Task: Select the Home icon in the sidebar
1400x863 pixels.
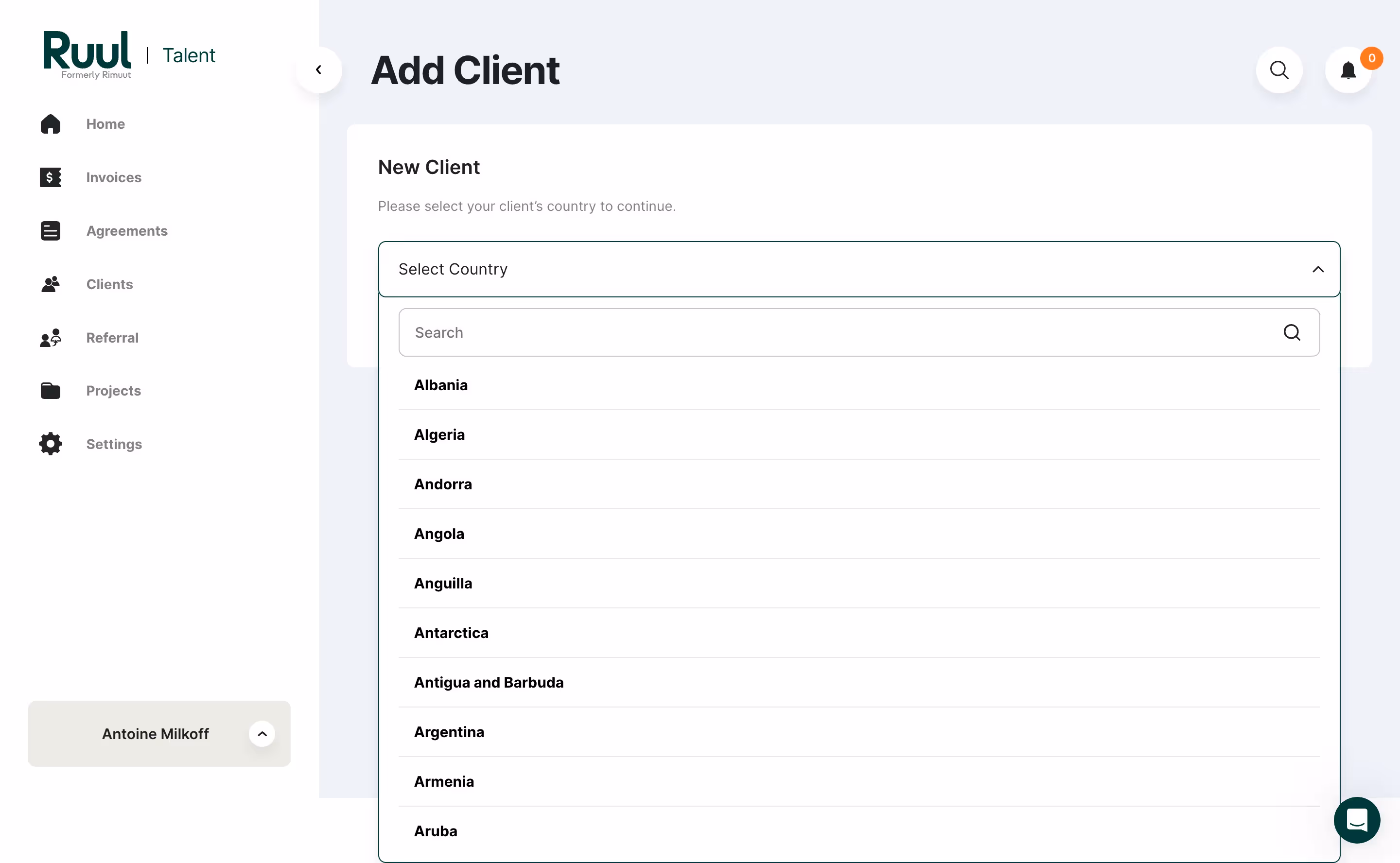Action: pos(50,124)
